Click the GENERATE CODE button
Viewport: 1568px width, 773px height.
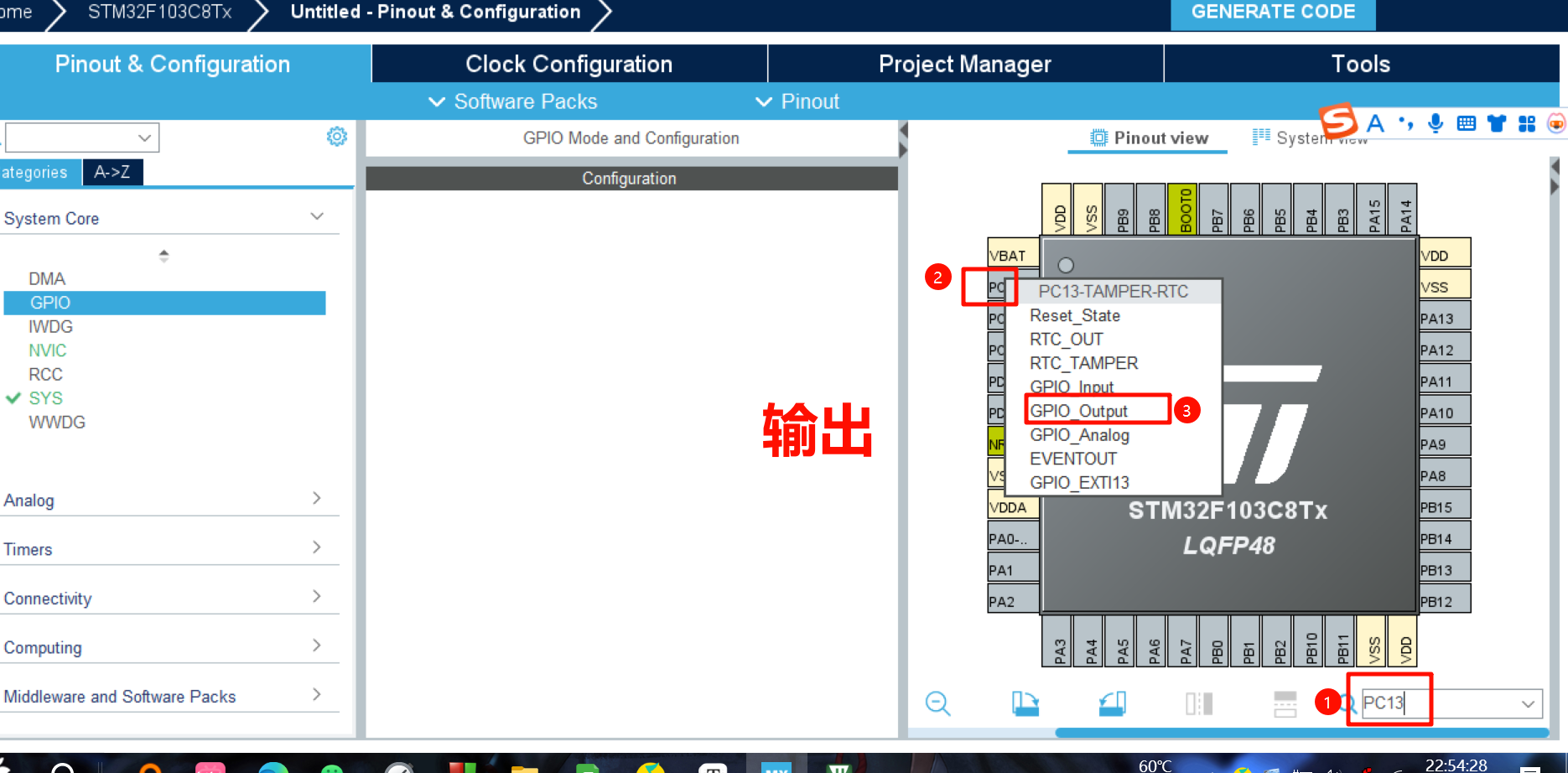[1273, 12]
